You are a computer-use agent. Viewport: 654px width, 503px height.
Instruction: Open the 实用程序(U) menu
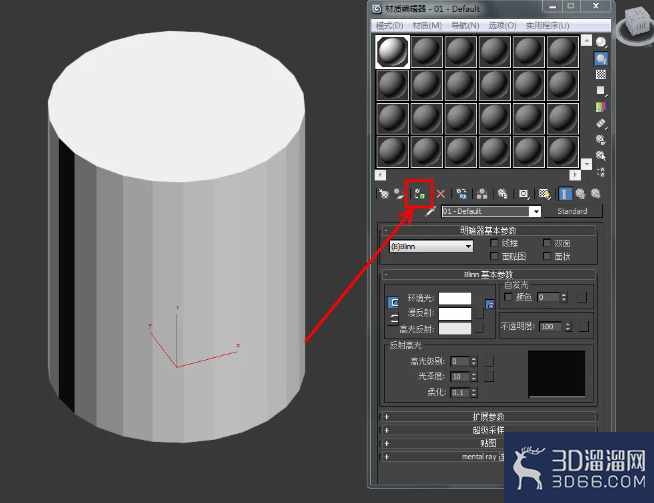(547, 26)
